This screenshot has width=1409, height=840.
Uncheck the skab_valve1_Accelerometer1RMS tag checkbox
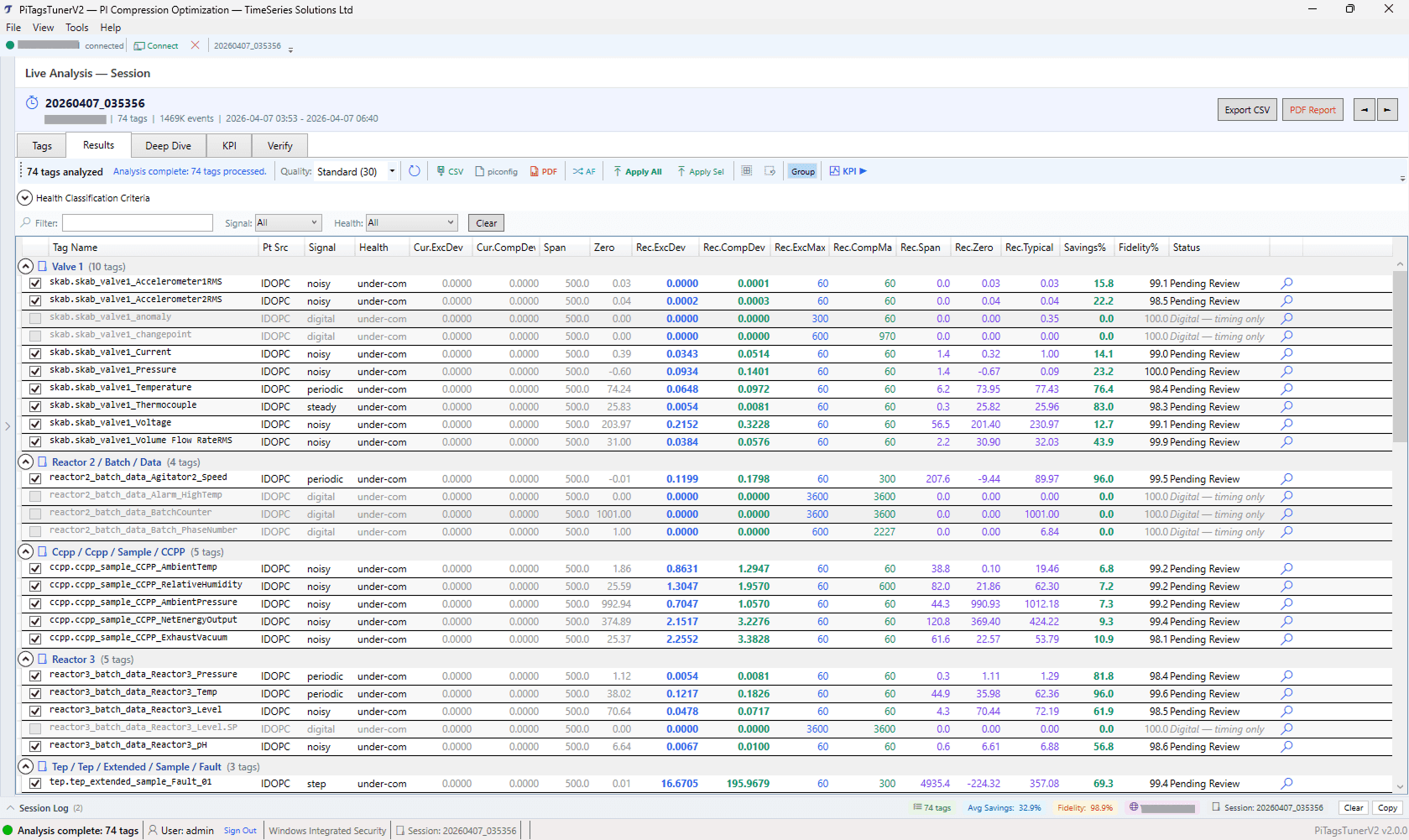[x=35, y=284]
